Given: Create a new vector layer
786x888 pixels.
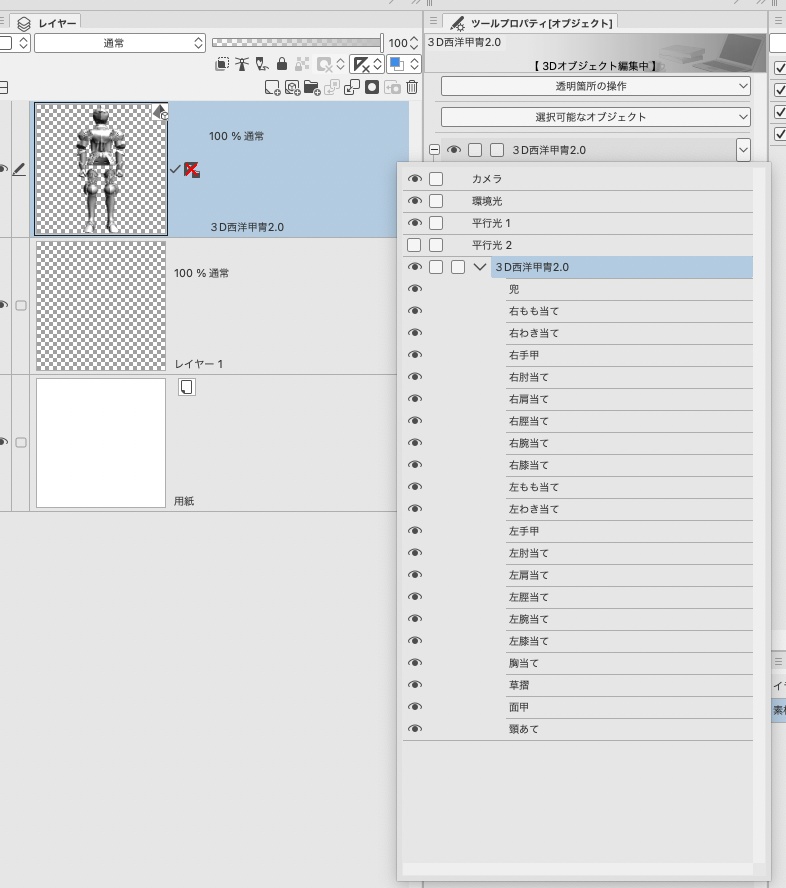Looking at the screenshot, I should tap(292, 87).
